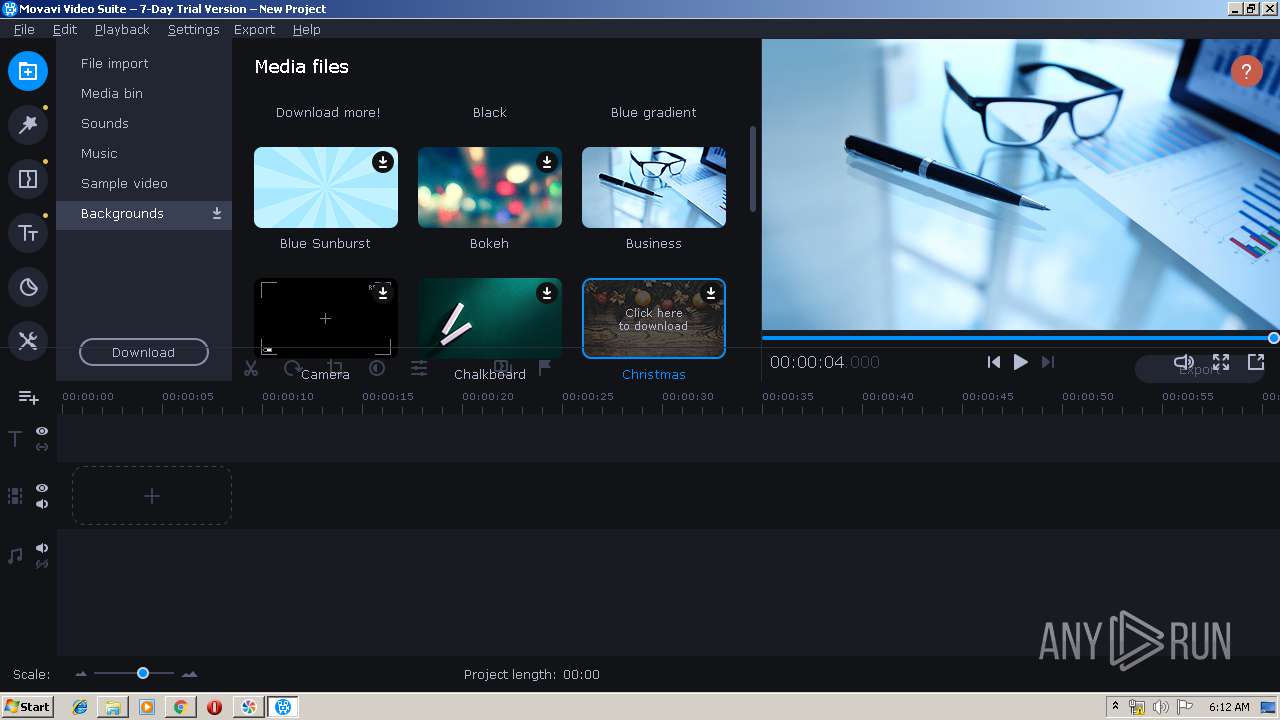Open the Color adjustments tool
The width and height of the screenshot is (1280, 720).
pyautogui.click(x=377, y=368)
